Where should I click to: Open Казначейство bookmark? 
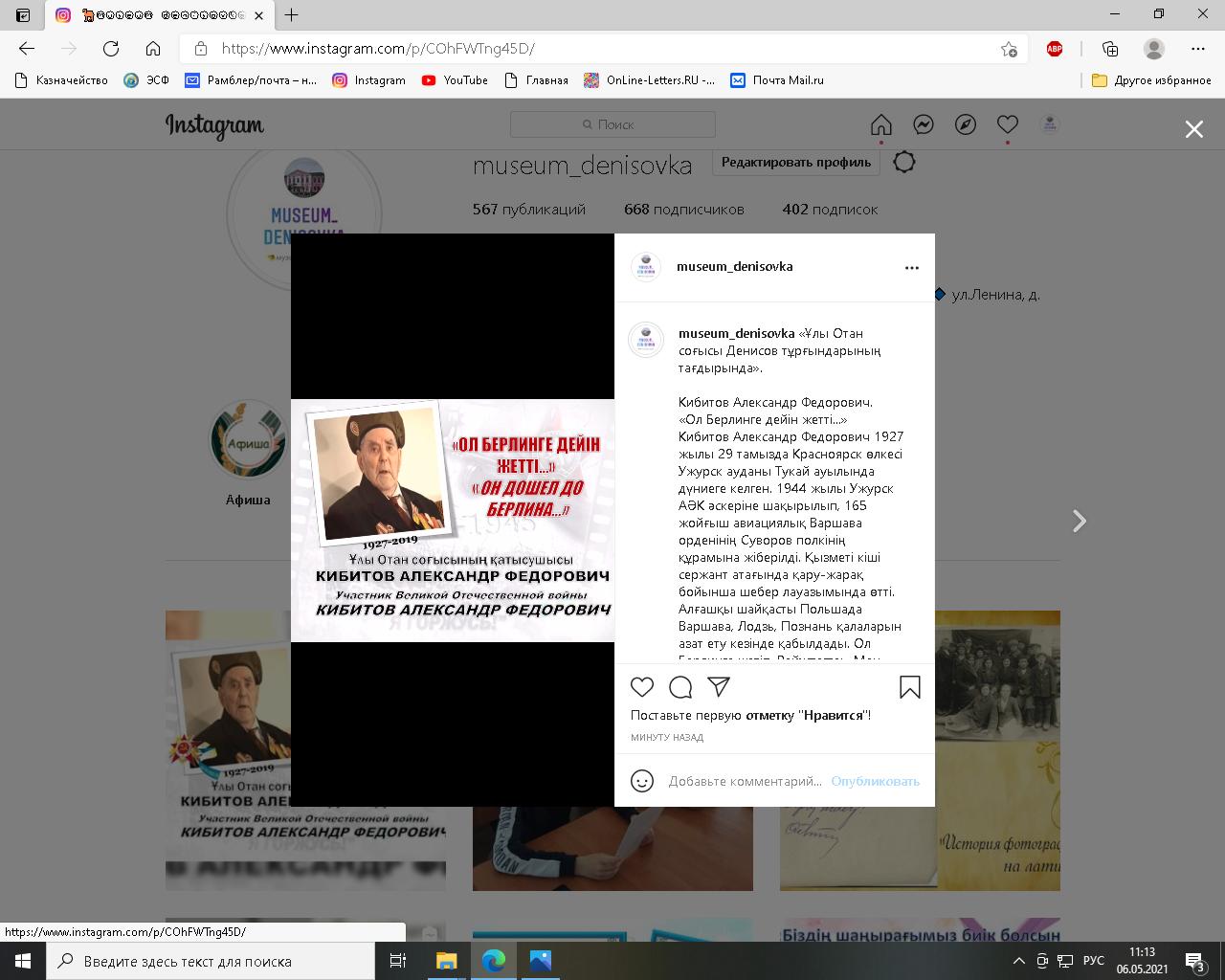click(x=61, y=80)
